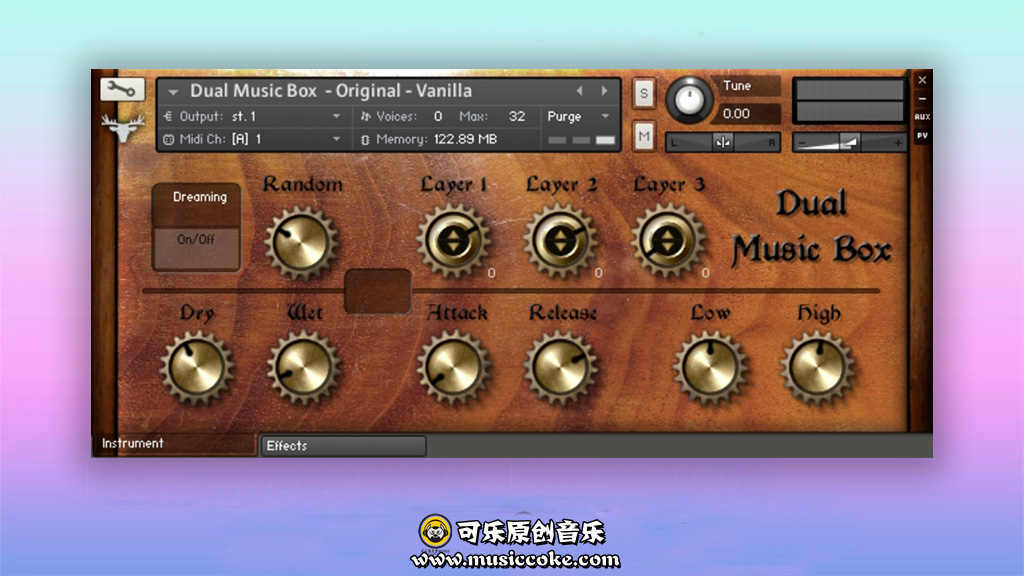Click the S solo button
The image size is (1024, 576).
click(x=644, y=94)
